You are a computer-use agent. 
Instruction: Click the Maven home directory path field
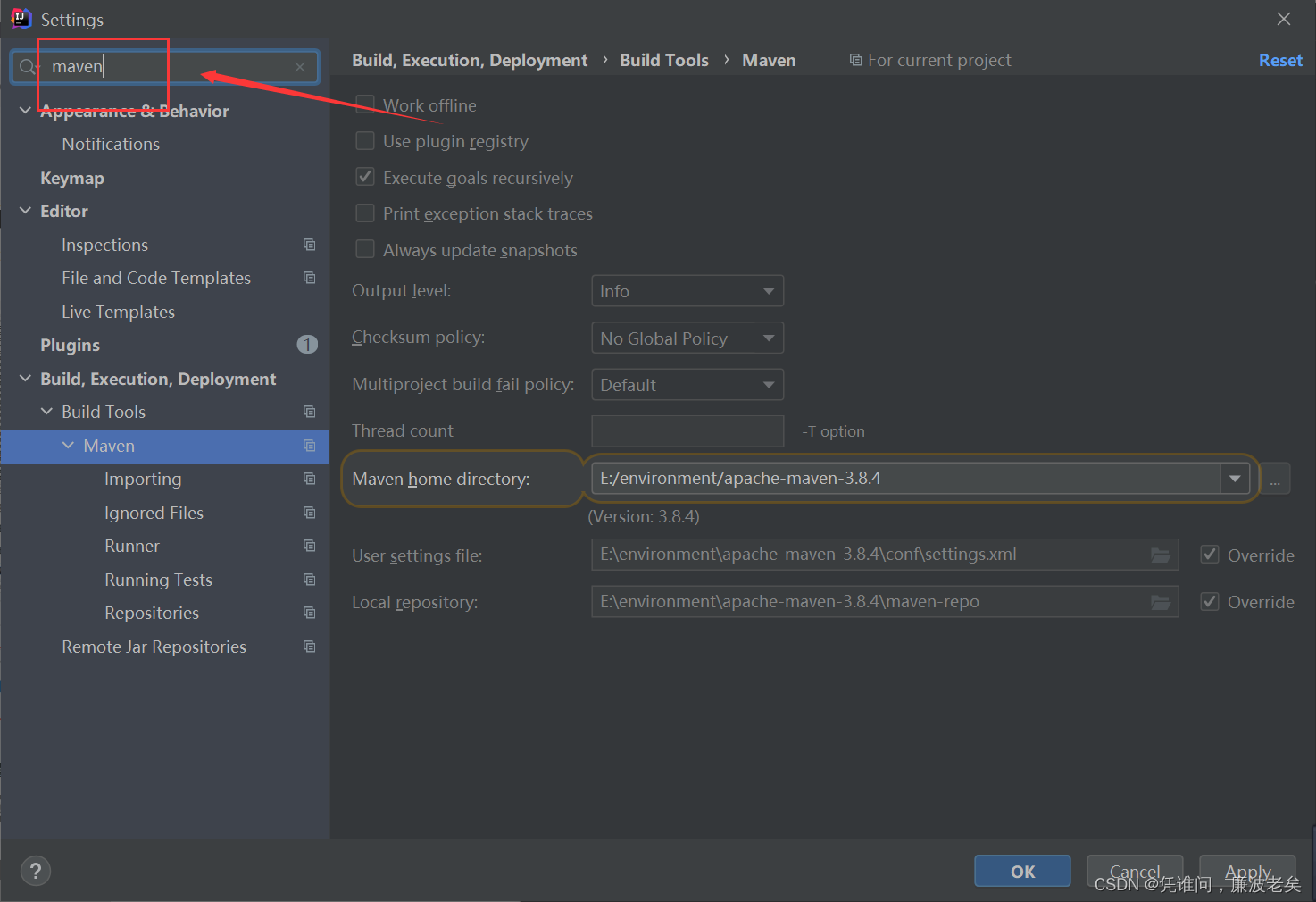click(905, 479)
